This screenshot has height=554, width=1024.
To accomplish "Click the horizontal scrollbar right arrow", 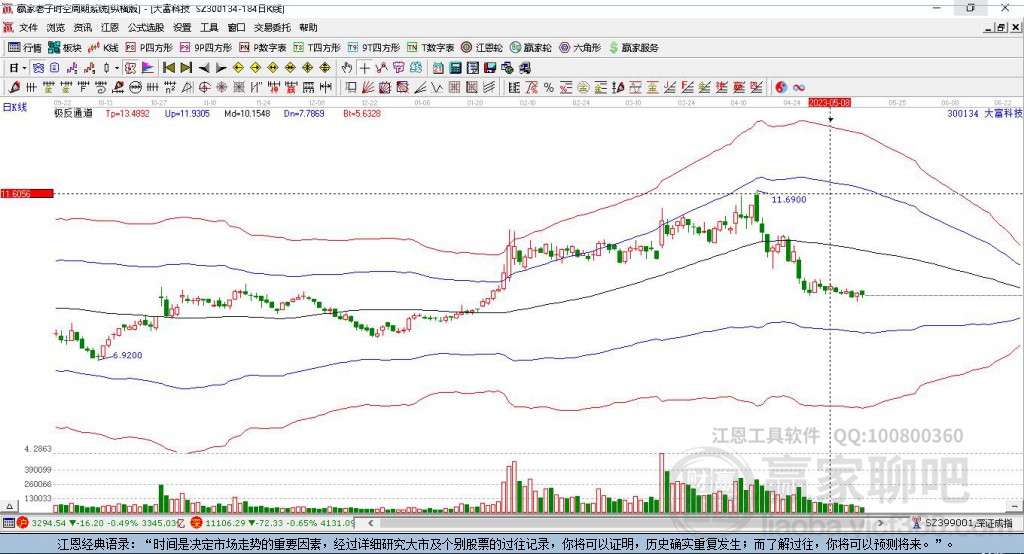I will tap(880, 523).
